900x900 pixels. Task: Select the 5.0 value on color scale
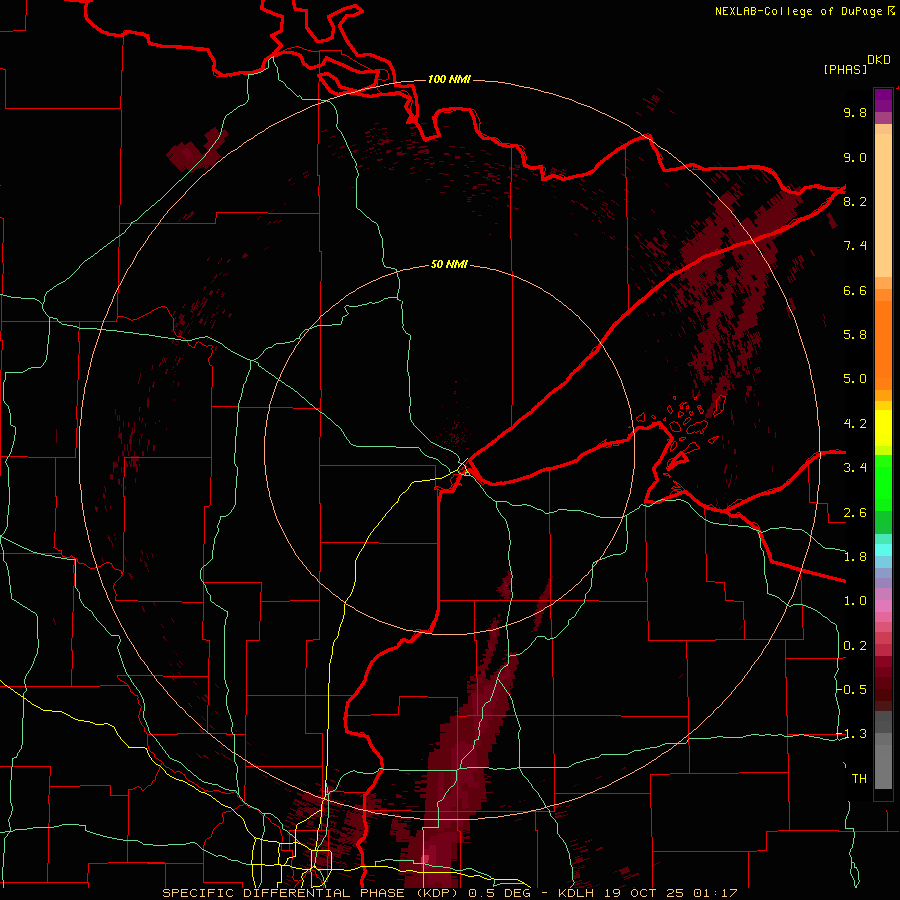coord(855,379)
